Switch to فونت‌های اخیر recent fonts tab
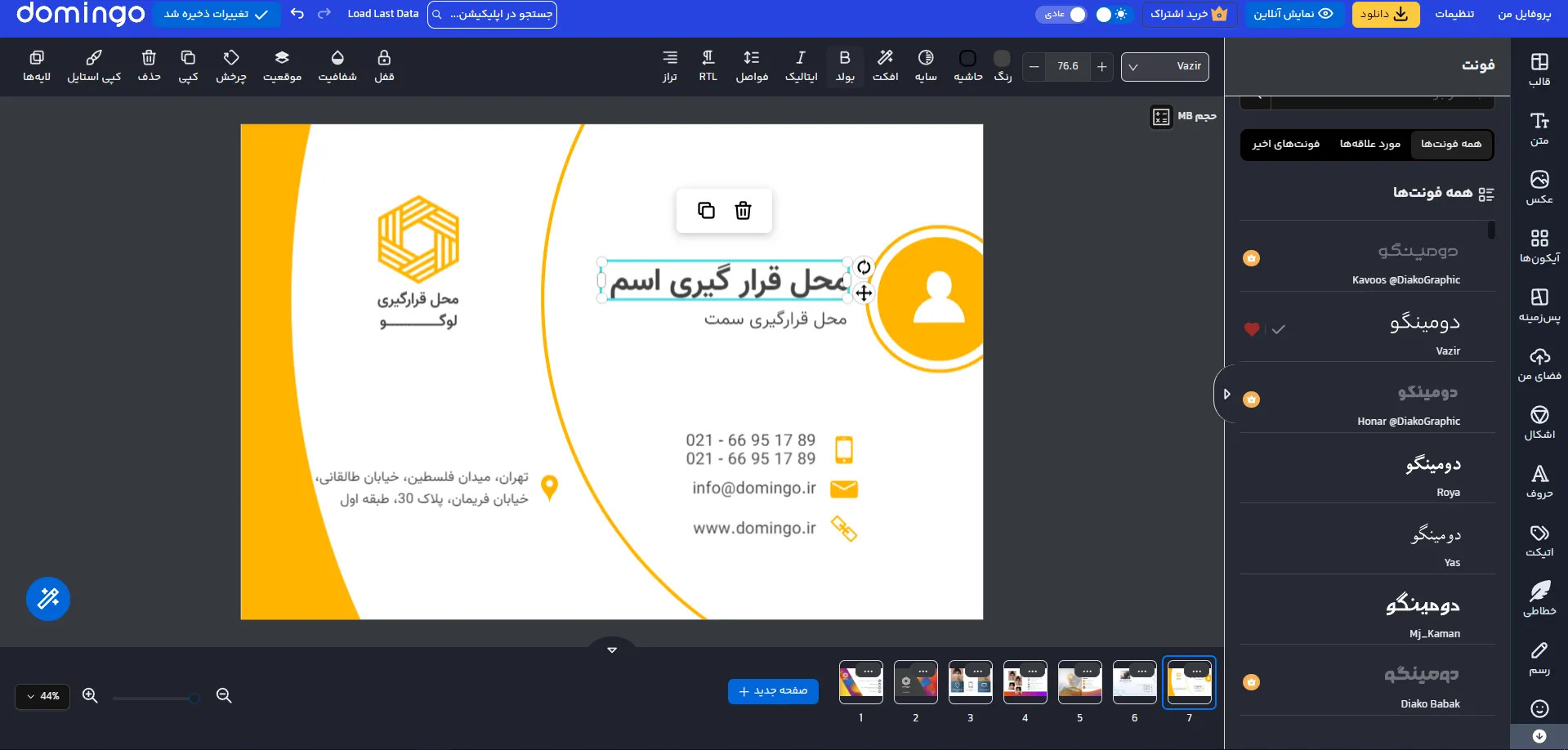The height and width of the screenshot is (750, 1568). pyautogui.click(x=1286, y=145)
